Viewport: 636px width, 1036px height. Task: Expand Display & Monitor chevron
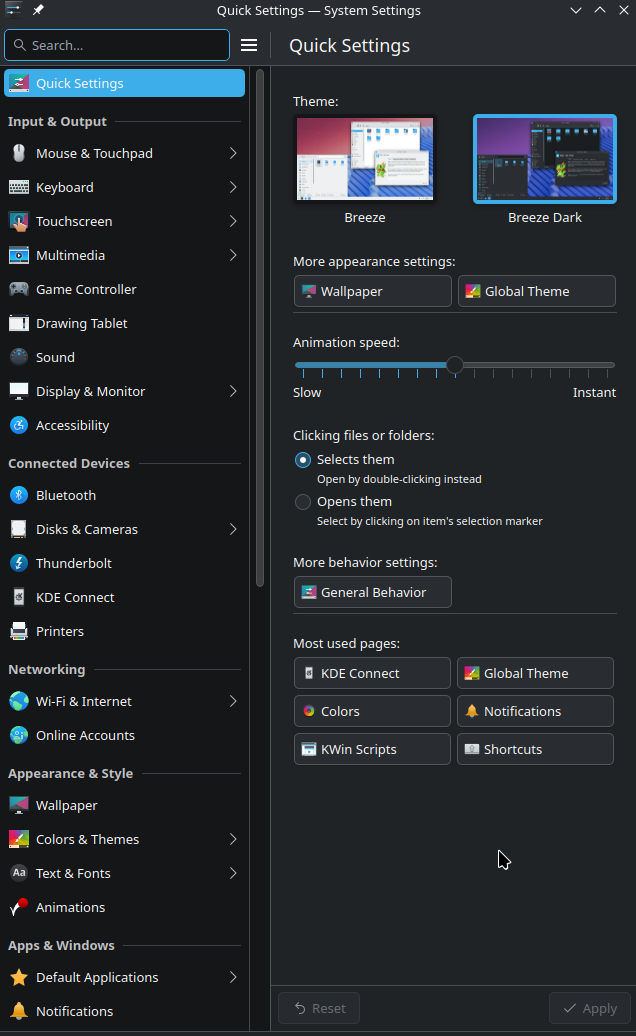pos(233,392)
